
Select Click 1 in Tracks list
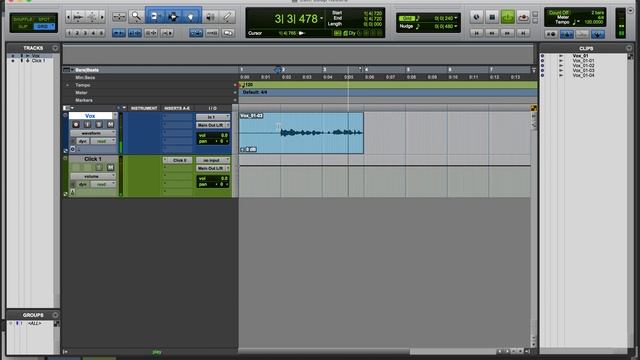click(38, 60)
